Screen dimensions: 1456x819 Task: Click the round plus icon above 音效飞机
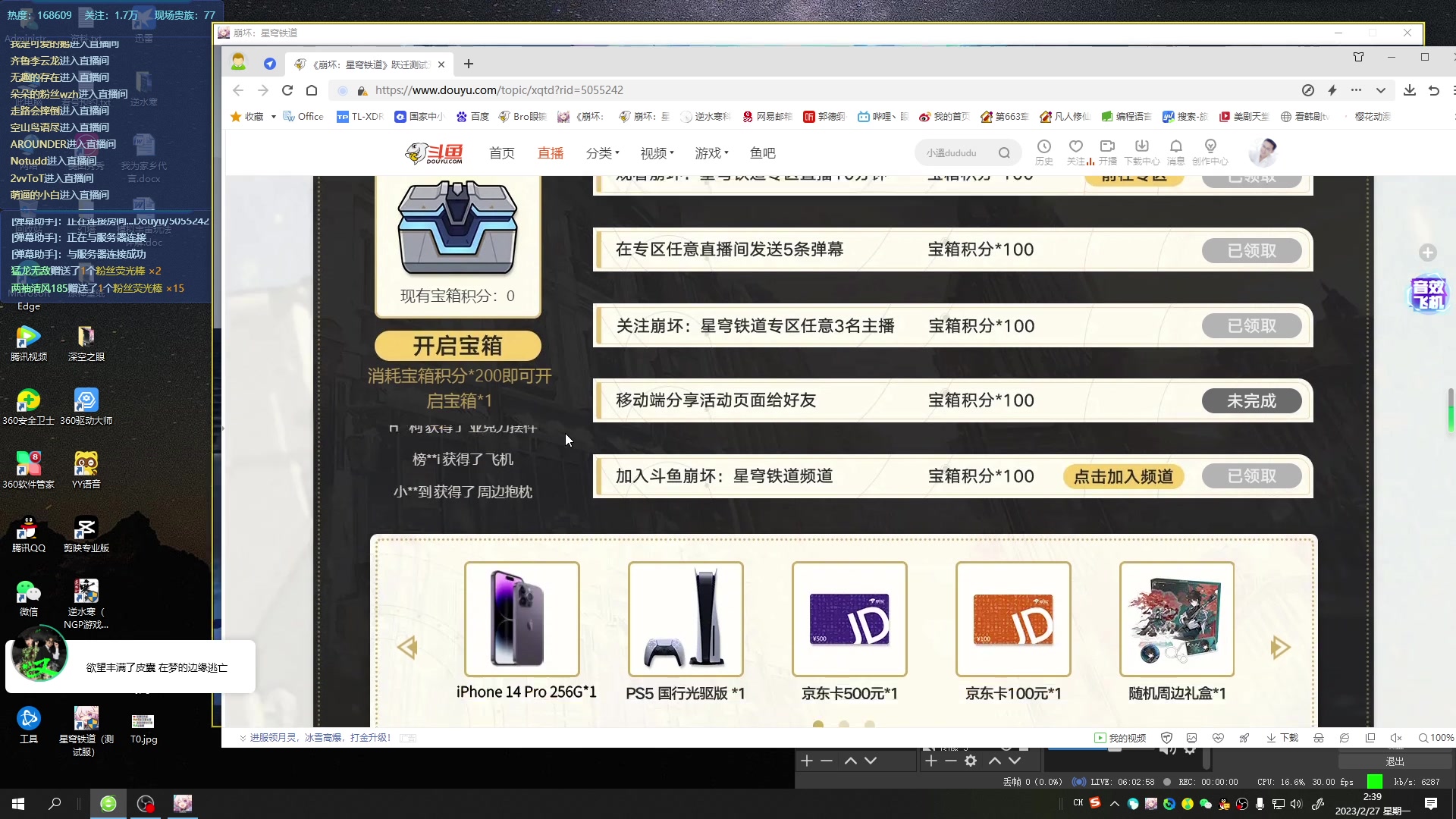tap(1428, 253)
